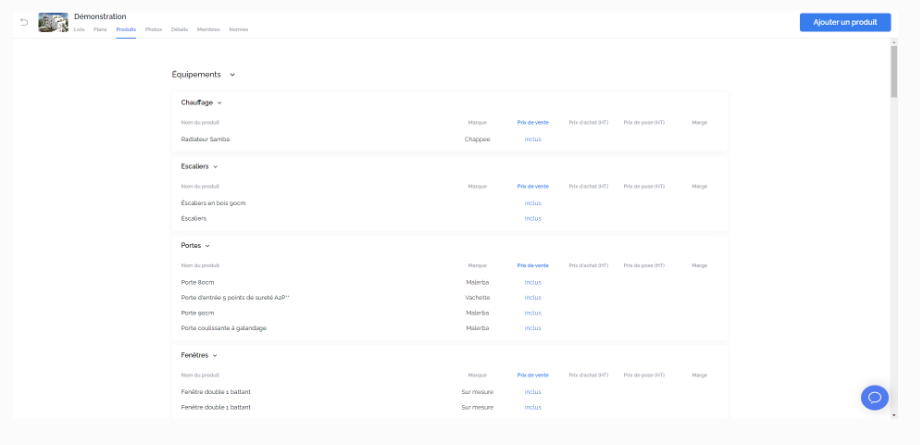Open the Photos tab
The height and width of the screenshot is (445, 920).
point(154,29)
